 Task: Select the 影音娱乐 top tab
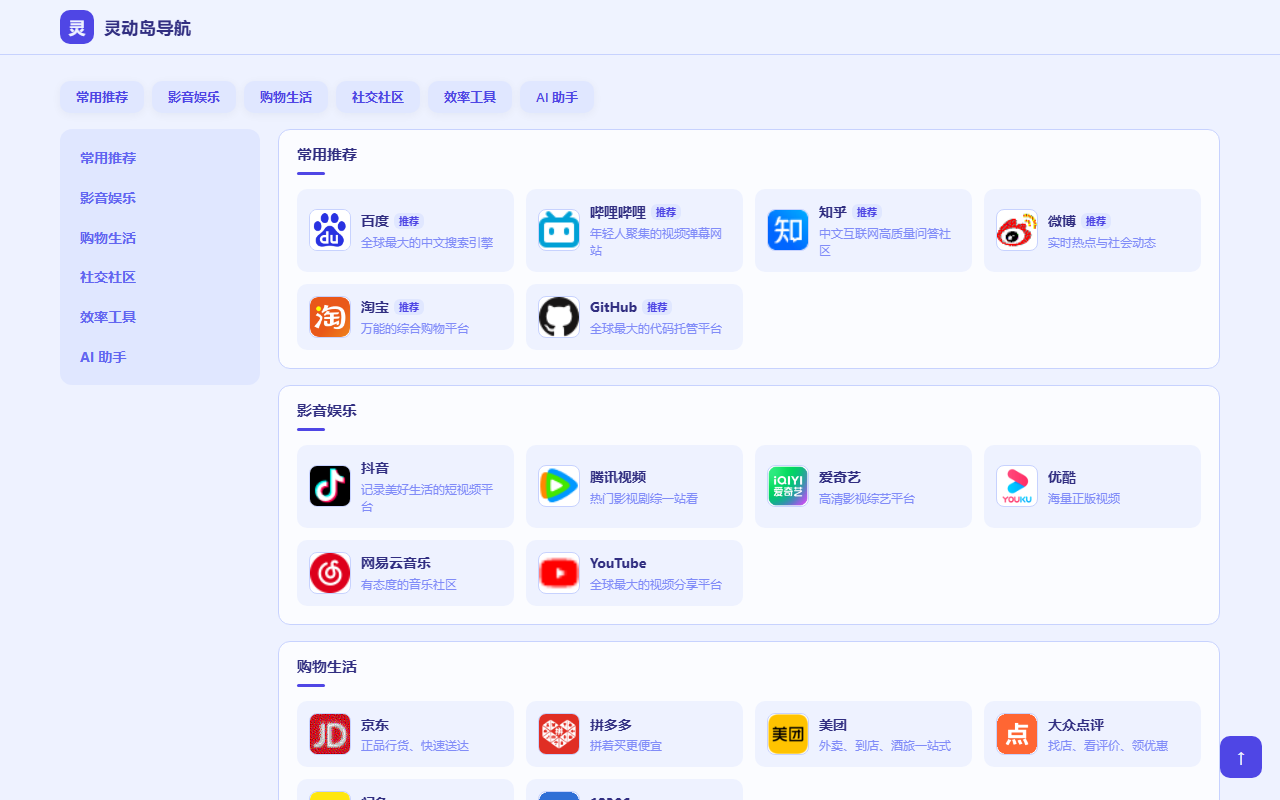pos(194,97)
